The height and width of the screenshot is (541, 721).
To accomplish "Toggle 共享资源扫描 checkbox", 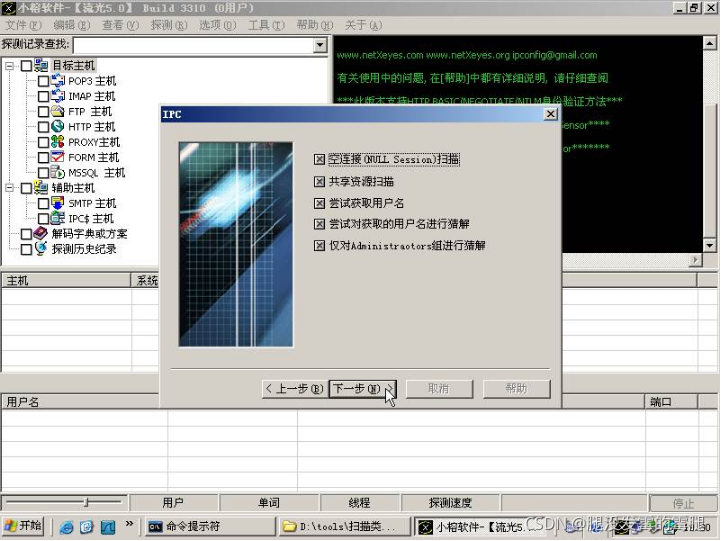I will click(x=319, y=182).
